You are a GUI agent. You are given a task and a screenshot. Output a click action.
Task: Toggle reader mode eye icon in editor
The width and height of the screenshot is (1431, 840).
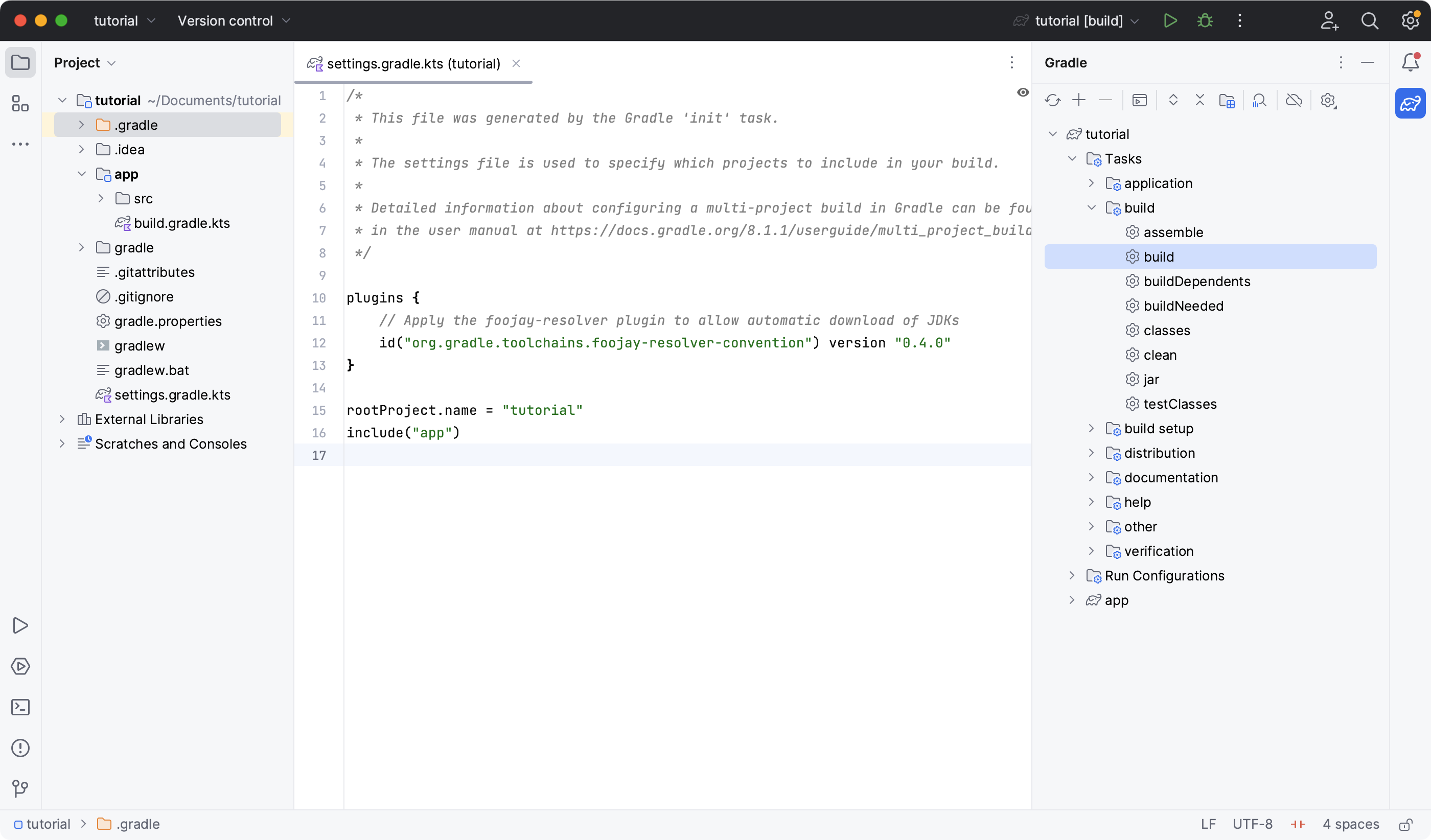(x=1023, y=92)
